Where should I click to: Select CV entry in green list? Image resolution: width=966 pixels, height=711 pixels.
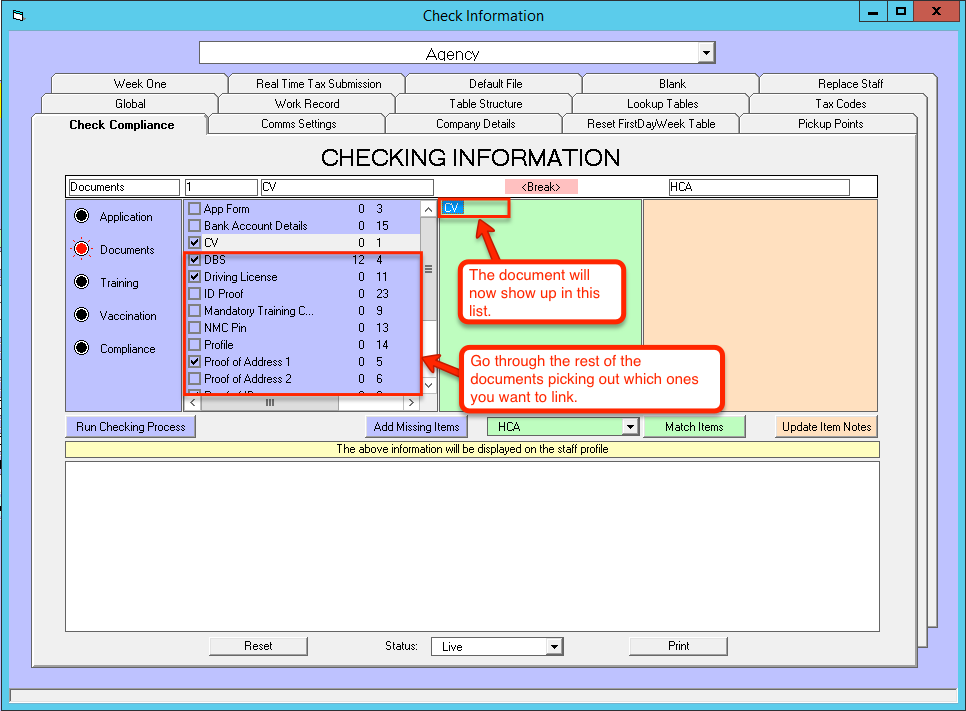click(453, 208)
